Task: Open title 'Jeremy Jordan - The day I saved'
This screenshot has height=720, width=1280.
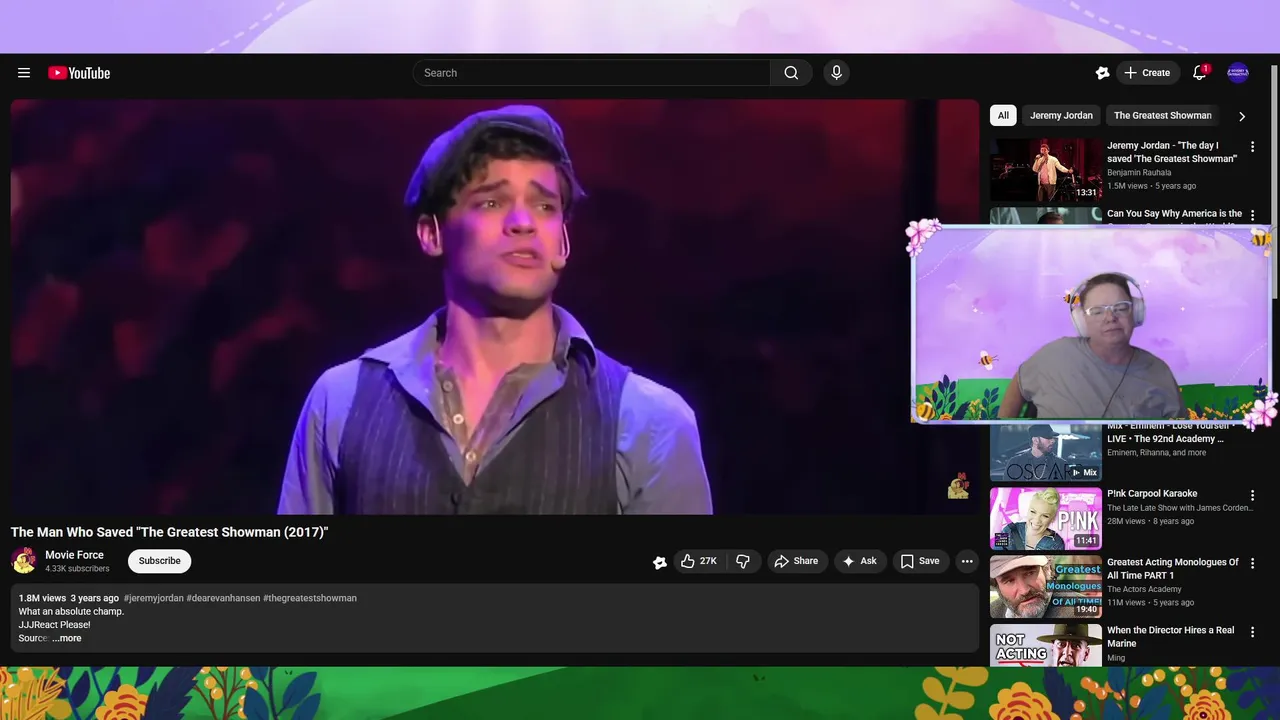Action: point(1172,152)
